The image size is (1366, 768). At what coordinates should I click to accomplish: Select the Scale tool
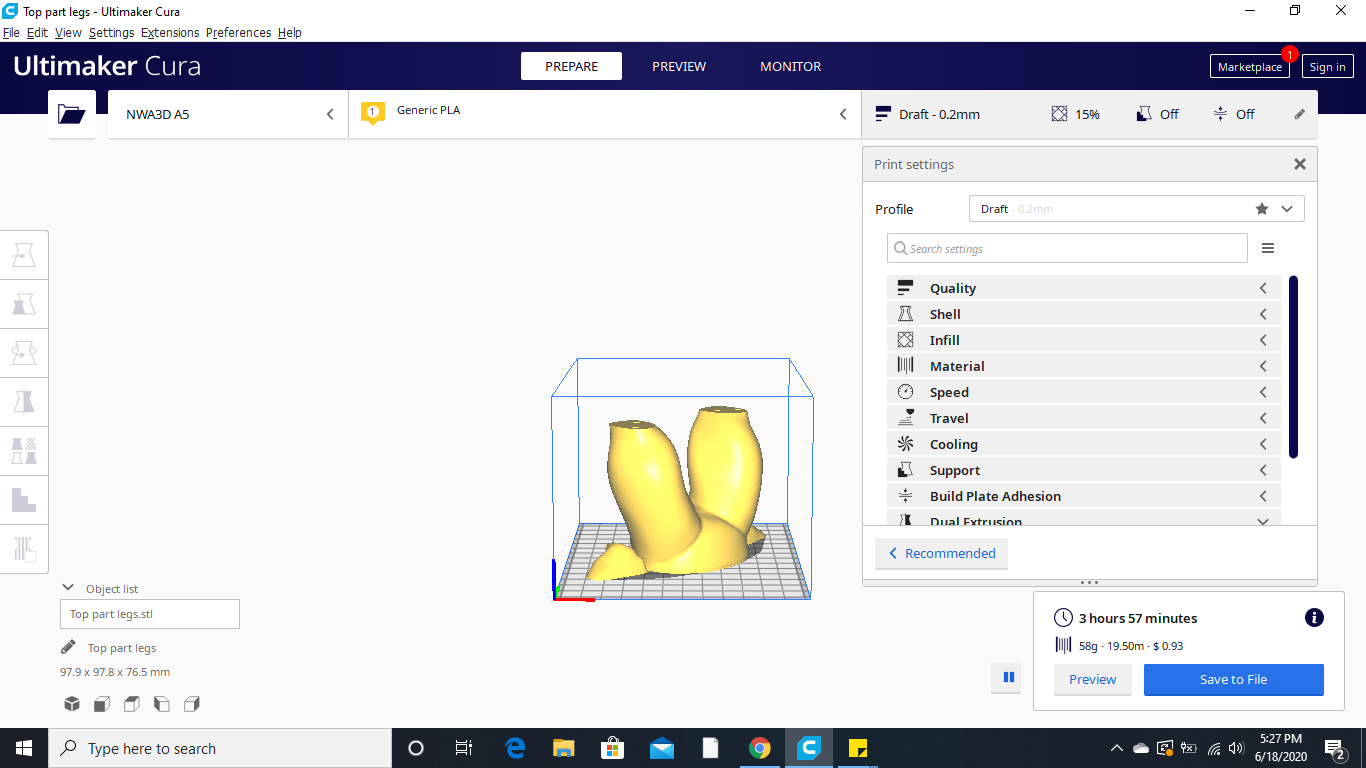pyautogui.click(x=24, y=304)
